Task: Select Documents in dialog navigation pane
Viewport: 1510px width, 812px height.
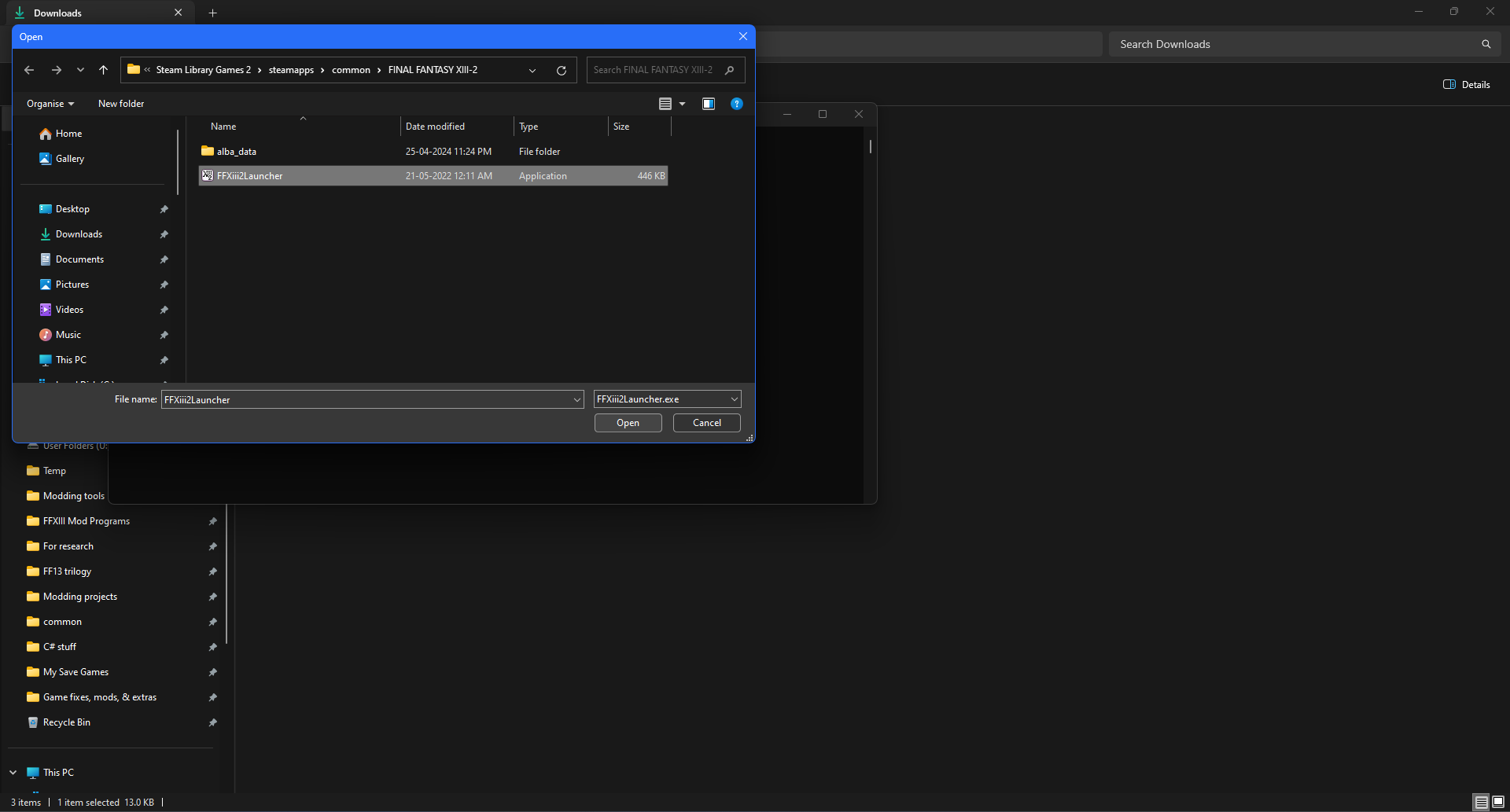Action: [x=72, y=259]
